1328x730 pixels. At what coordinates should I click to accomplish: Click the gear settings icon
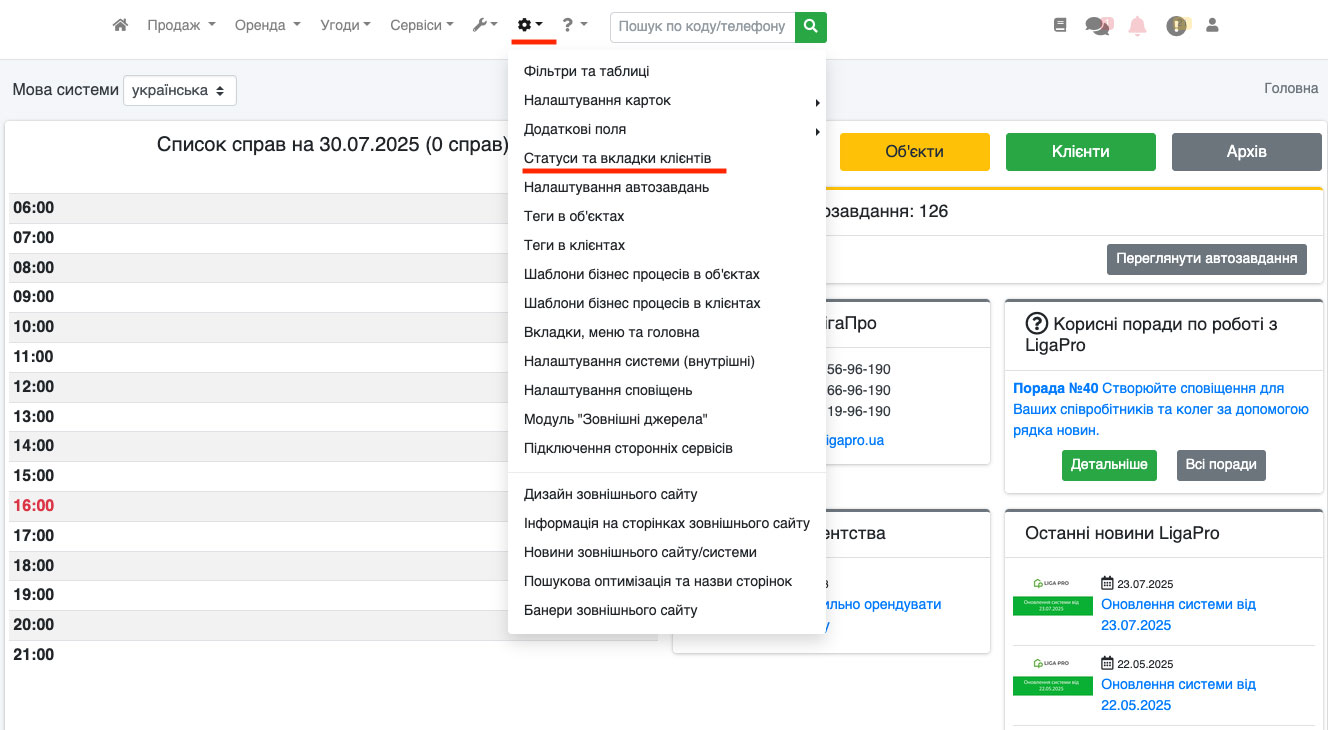coord(529,26)
